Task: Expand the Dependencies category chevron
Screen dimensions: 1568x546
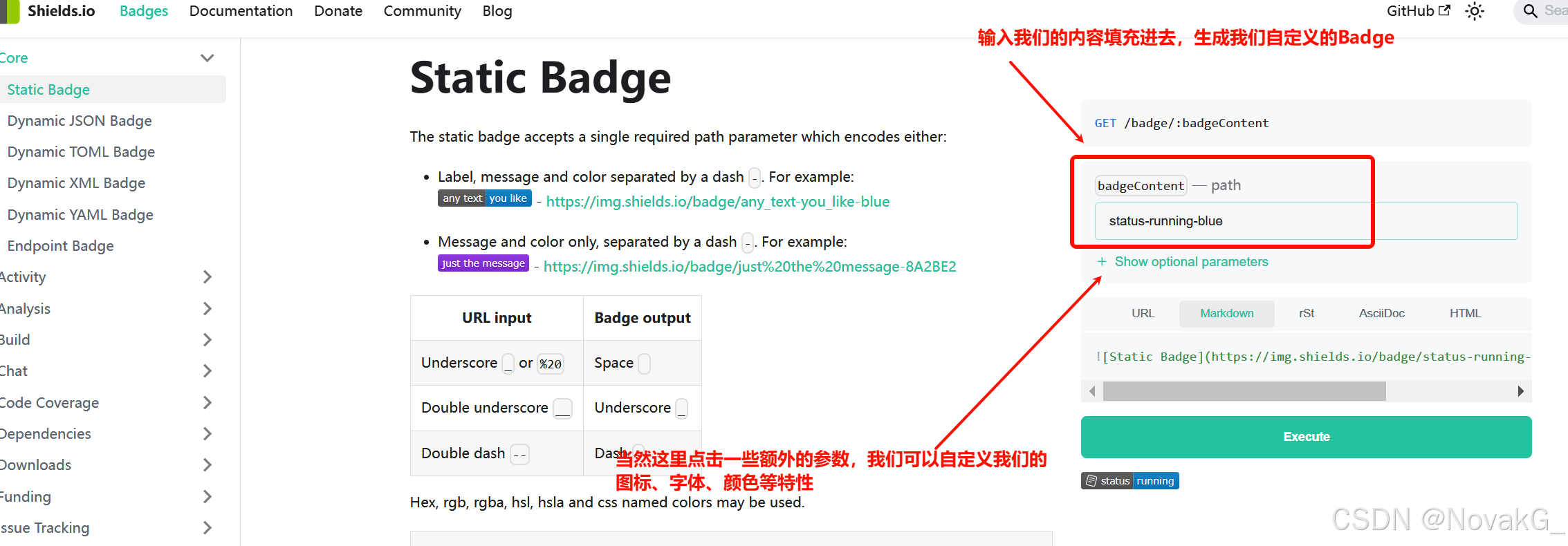Action: click(x=207, y=433)
